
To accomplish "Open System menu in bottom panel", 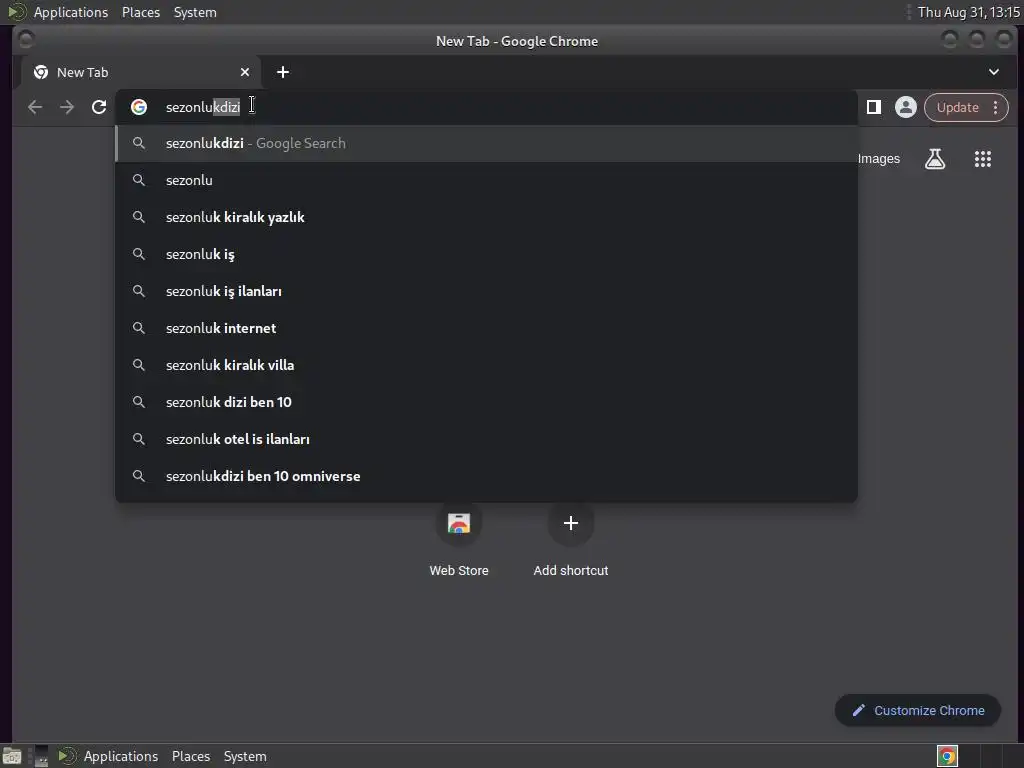I will [x=245, y=756].
